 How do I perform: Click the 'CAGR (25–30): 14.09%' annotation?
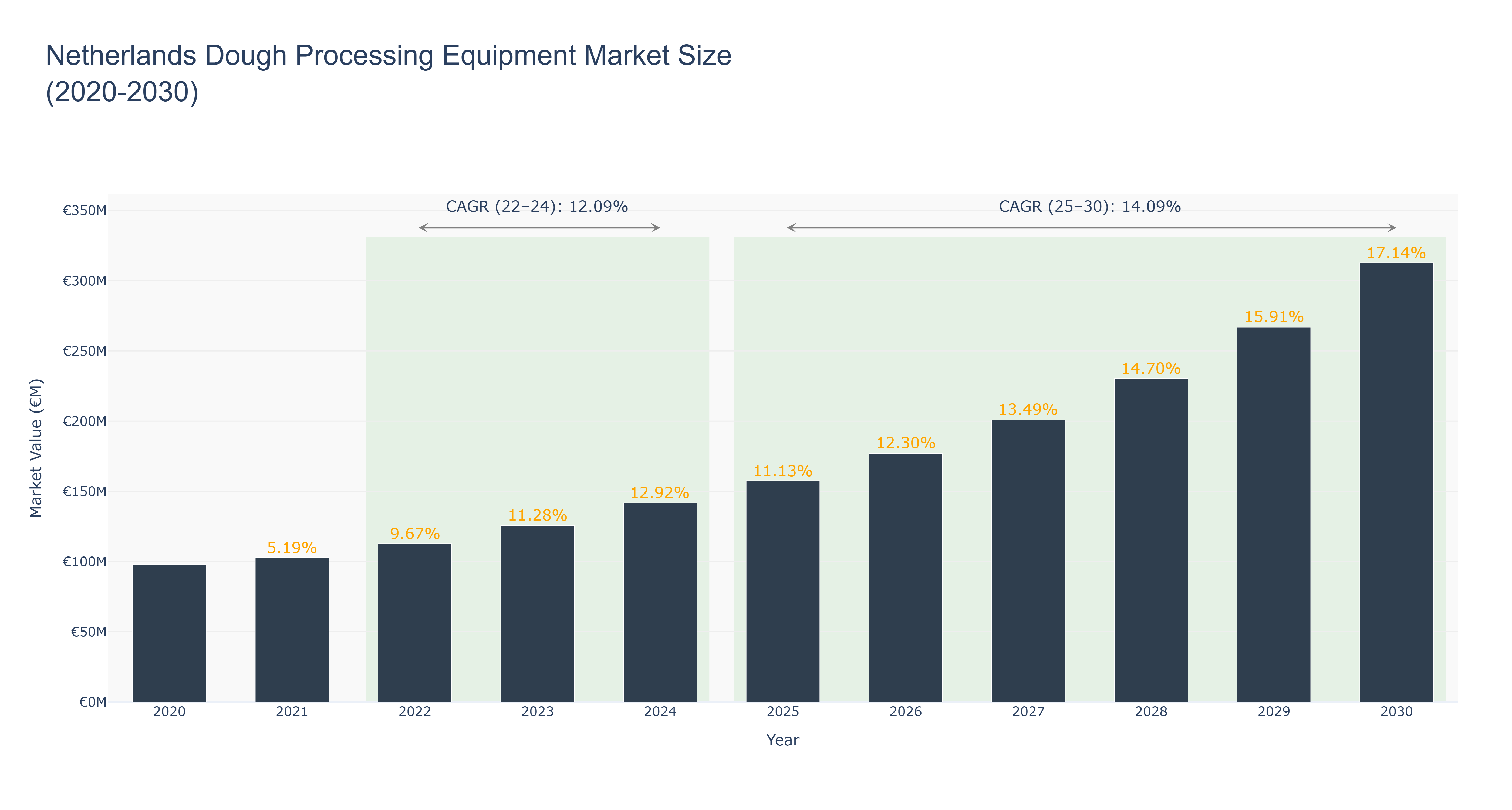point(1090,207)
